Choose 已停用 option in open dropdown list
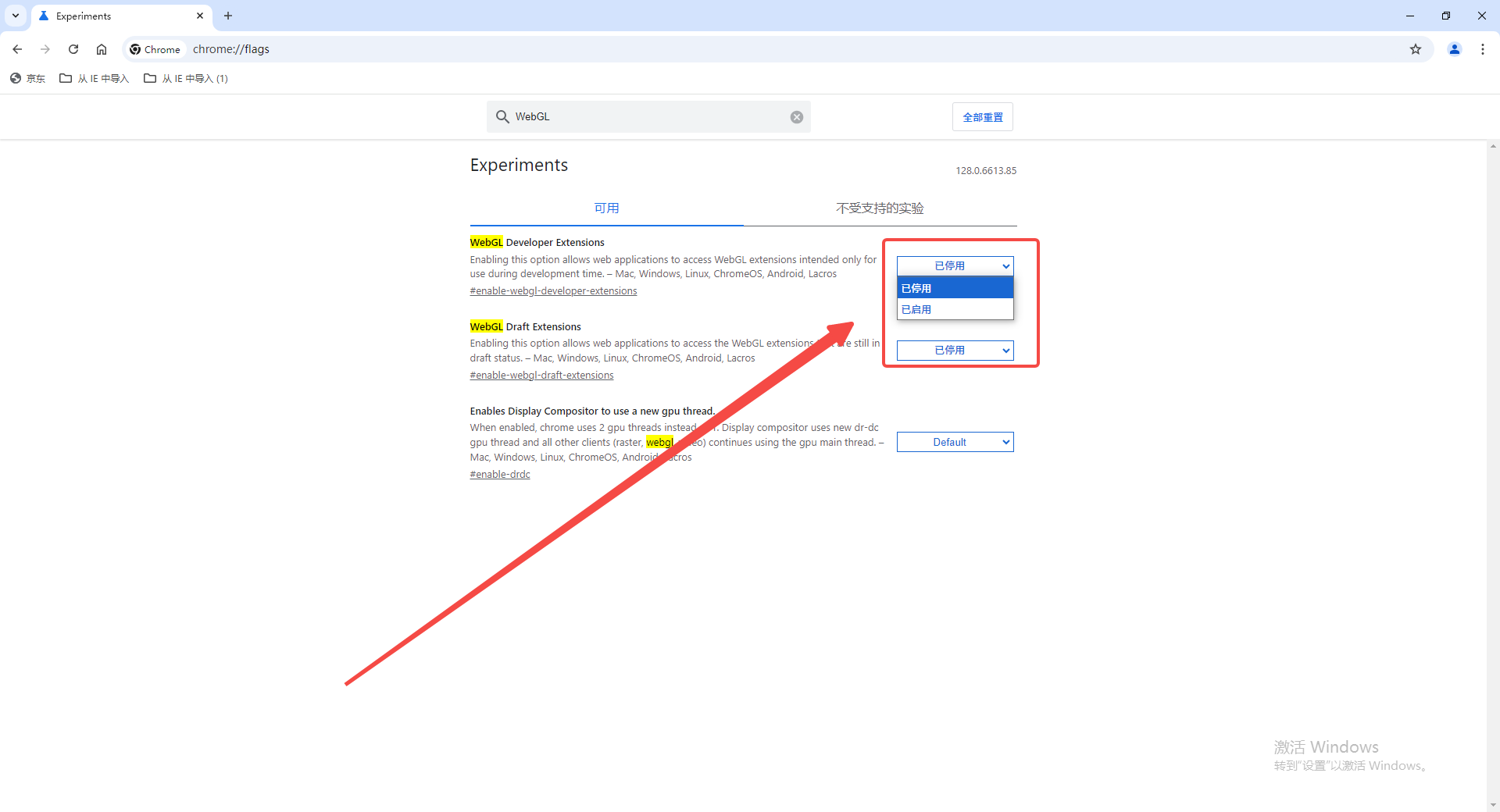Screen dimensions: 1500x812 point(955,288)
